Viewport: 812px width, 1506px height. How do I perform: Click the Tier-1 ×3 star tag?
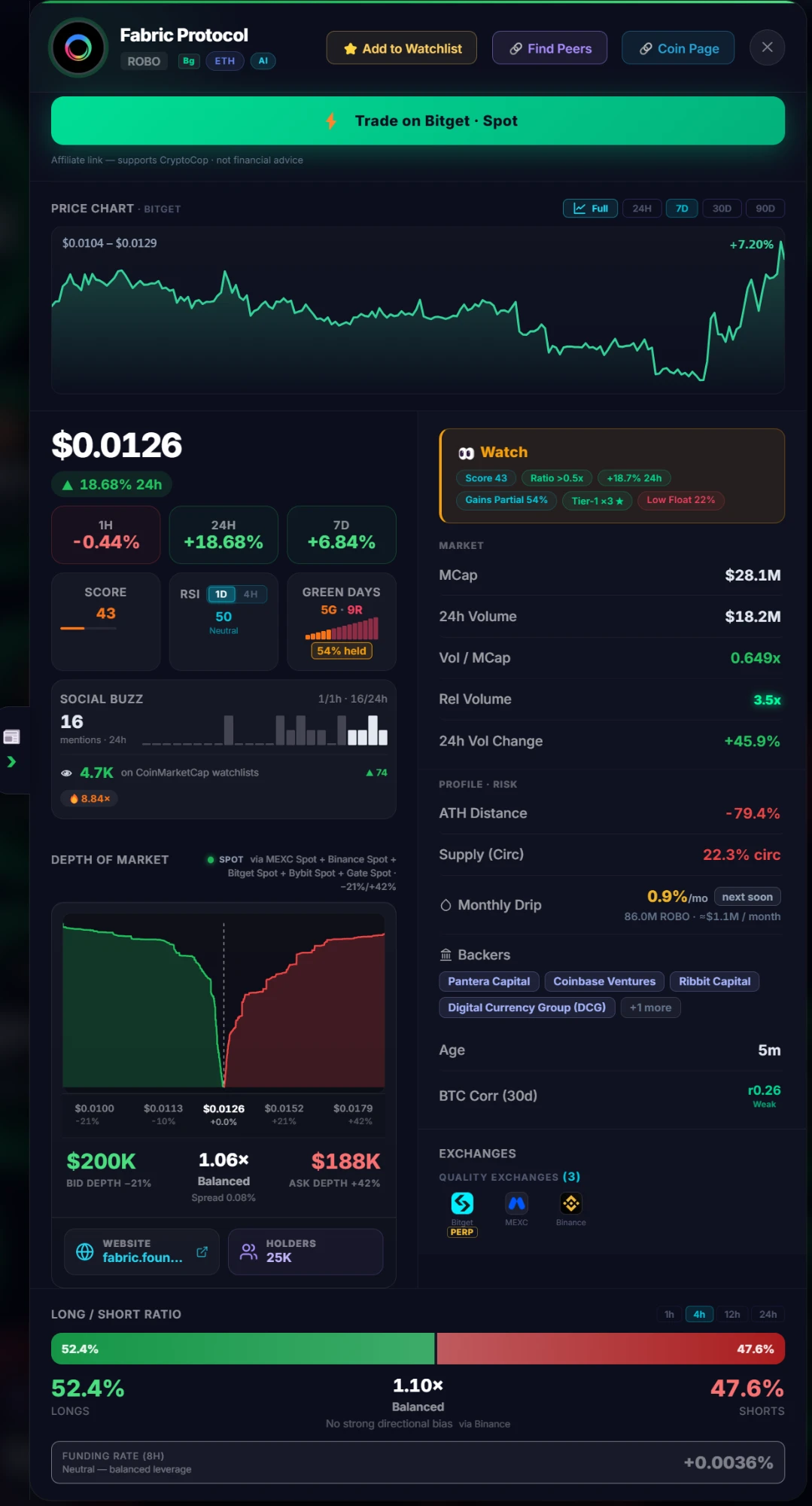point(597,500)
